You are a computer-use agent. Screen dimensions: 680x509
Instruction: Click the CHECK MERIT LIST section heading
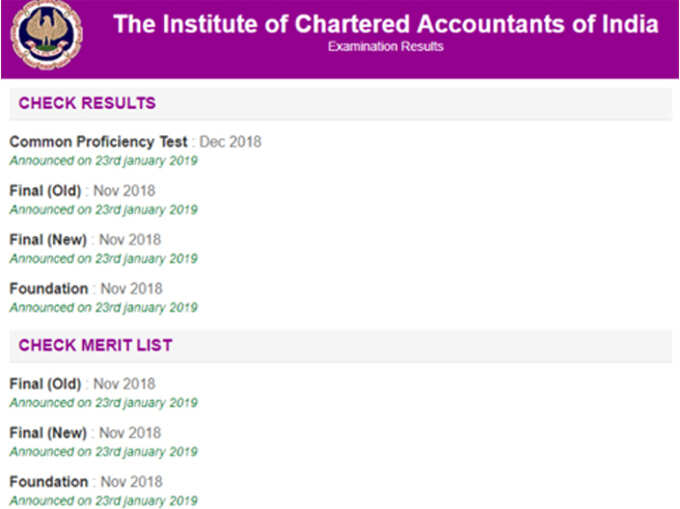point(95,345)
